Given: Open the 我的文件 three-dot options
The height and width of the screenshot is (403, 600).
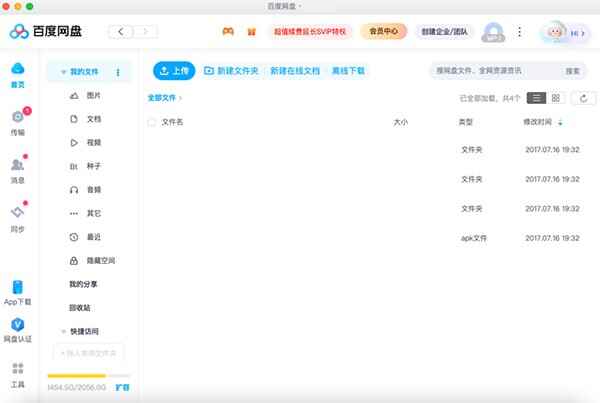Looking at the screenshot, I should (118, 72).
